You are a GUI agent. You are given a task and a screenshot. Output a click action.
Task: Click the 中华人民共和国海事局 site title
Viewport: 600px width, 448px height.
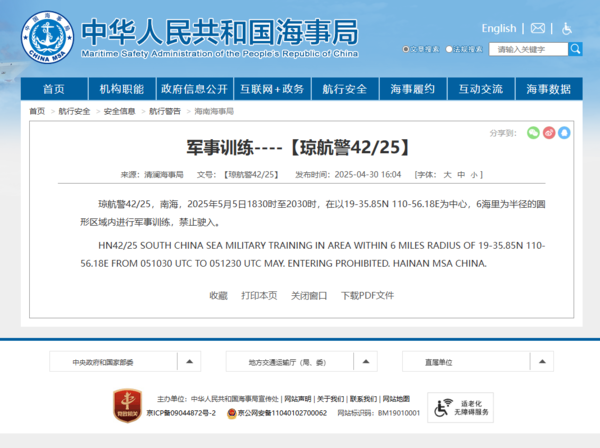click(x=220, y=32)
